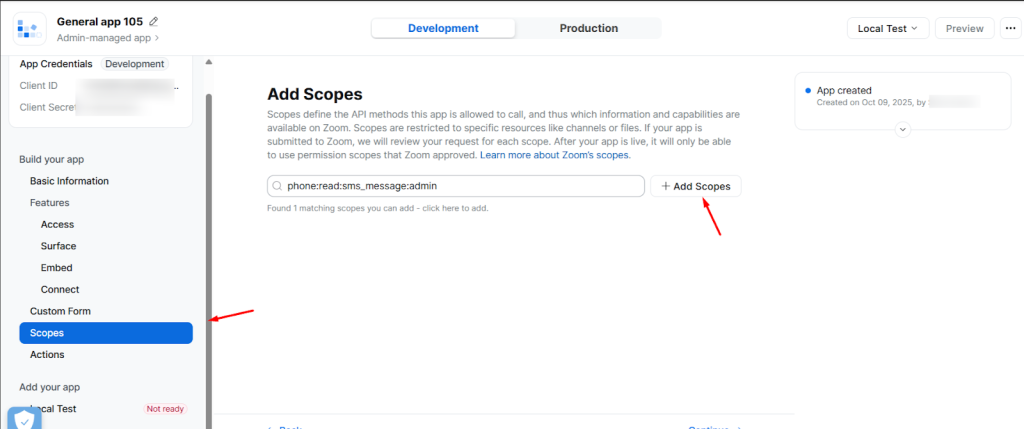This screenshot has height=429, width=1024.
Task: Click the edit pencil beside General app 105
Action: [x=154, y=21]
